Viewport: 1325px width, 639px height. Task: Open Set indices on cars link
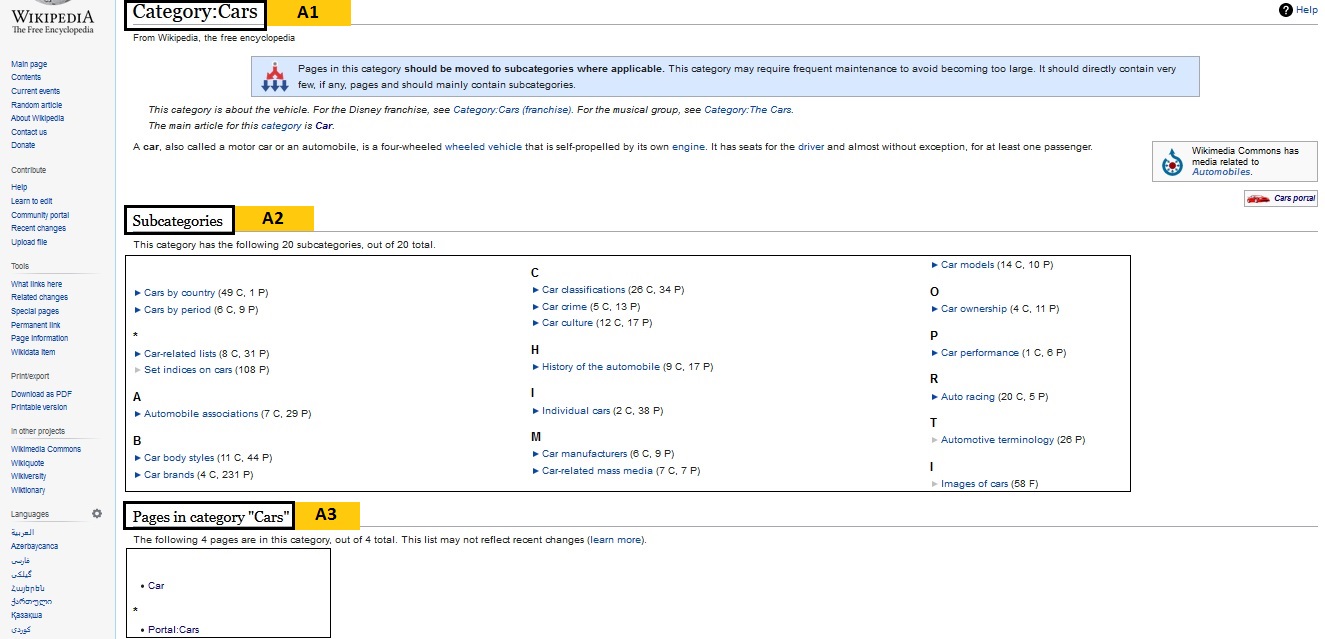pyautogui.click(x=188, y=370)
